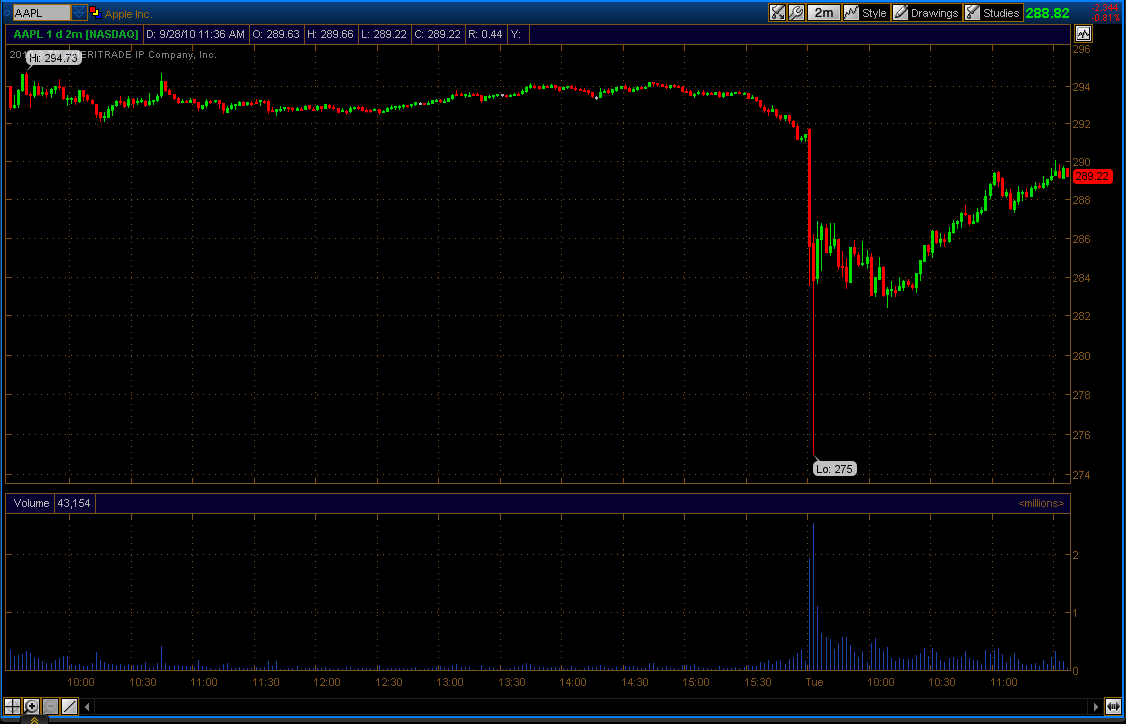Click the range value R: 0.44
1126x724 pixels.
pyautogui.click(x=485, y=34)
